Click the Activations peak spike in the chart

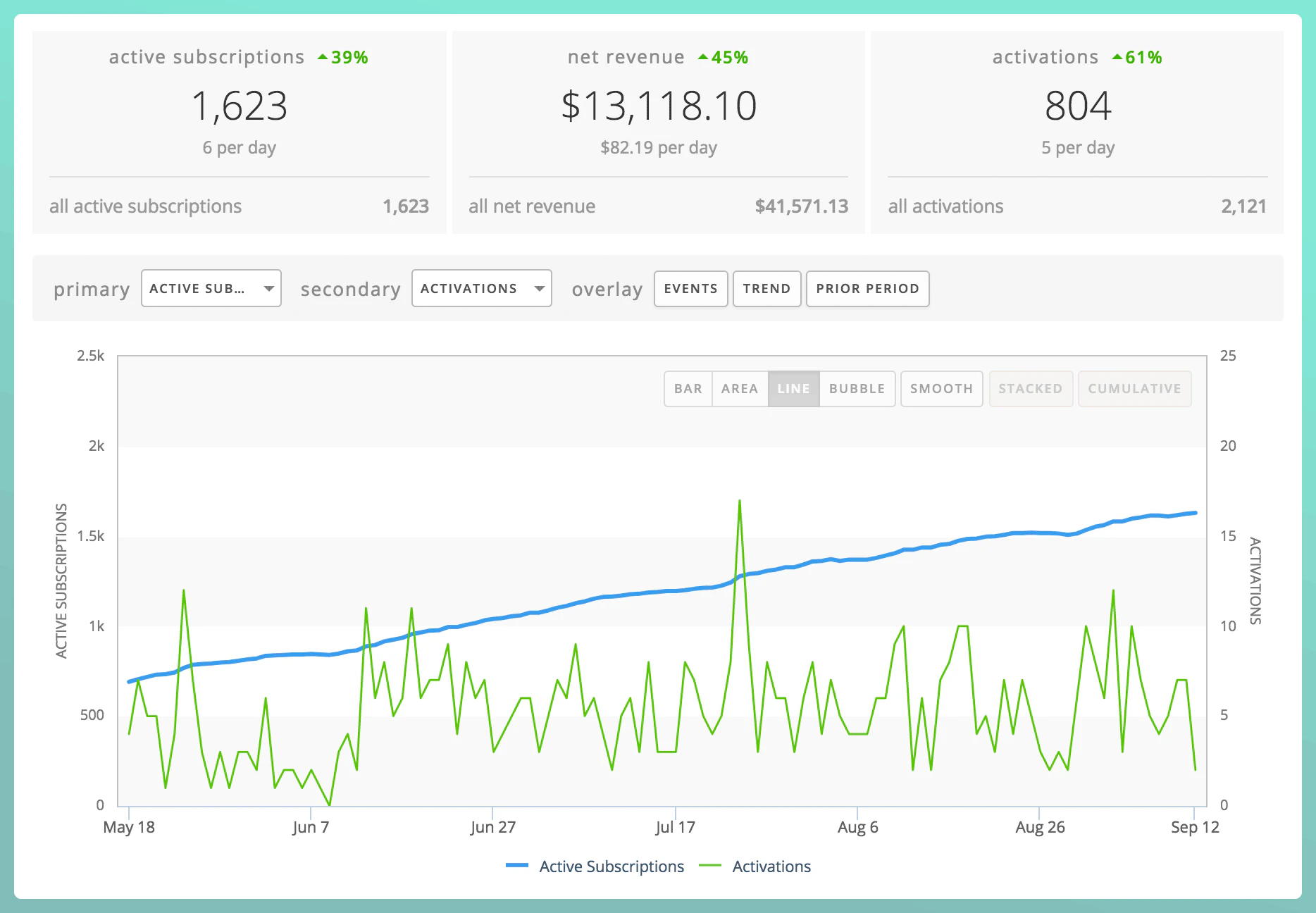[739, 502]
